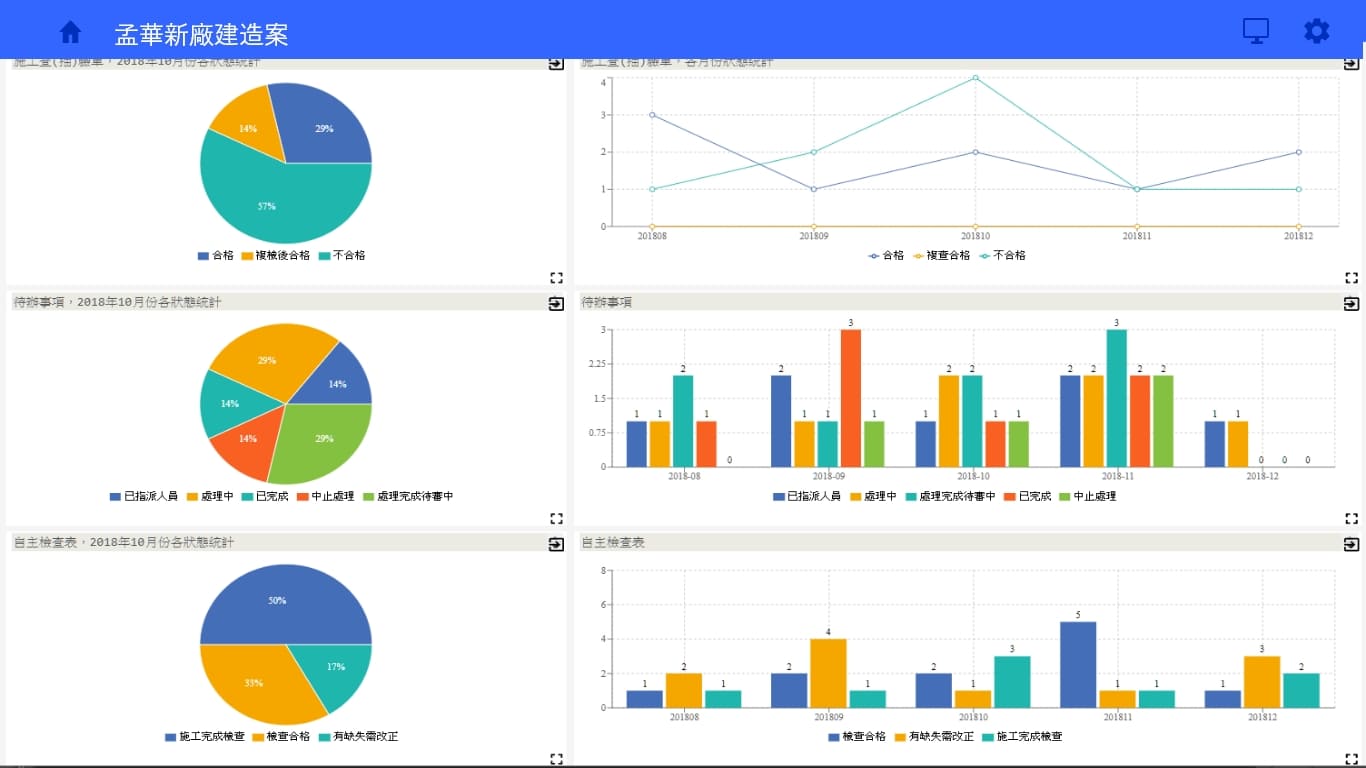Open the 待辦事項 bar chart panel's export arrow icon
1366x768 pixels.
tap(1351, 304)
